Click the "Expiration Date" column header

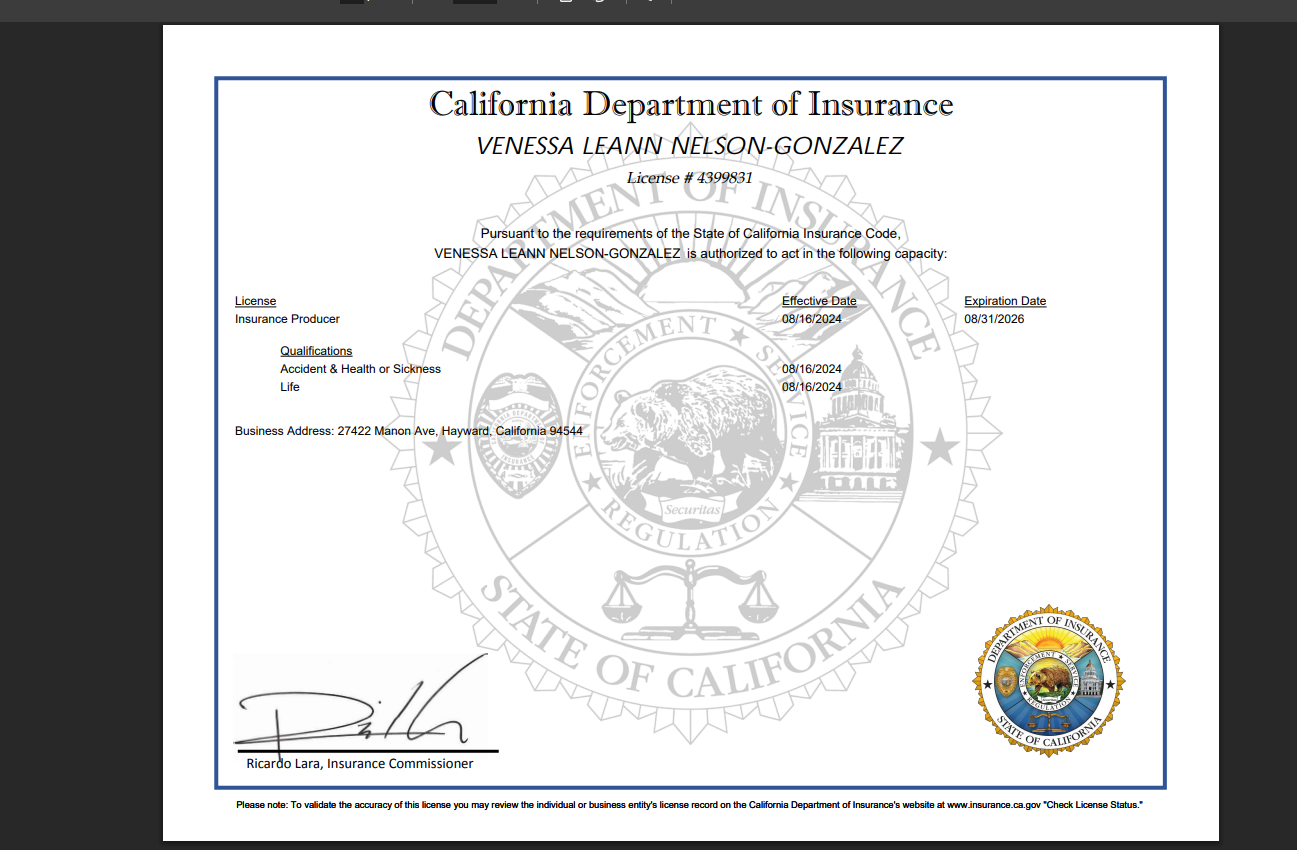pyautogui.click(x=1005, y=301)
